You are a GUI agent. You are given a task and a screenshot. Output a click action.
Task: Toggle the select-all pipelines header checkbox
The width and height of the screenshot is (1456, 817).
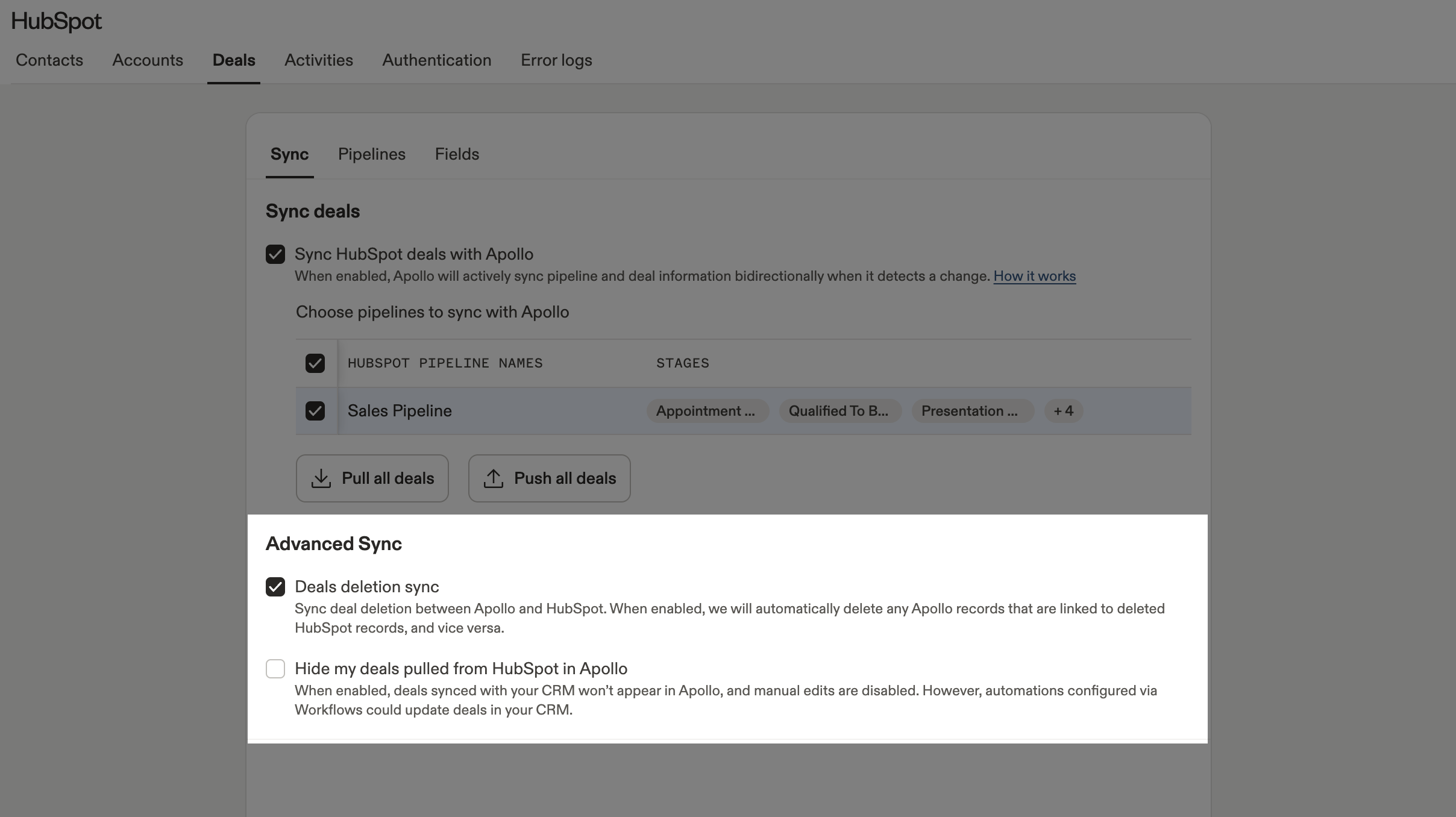point(315,363)
